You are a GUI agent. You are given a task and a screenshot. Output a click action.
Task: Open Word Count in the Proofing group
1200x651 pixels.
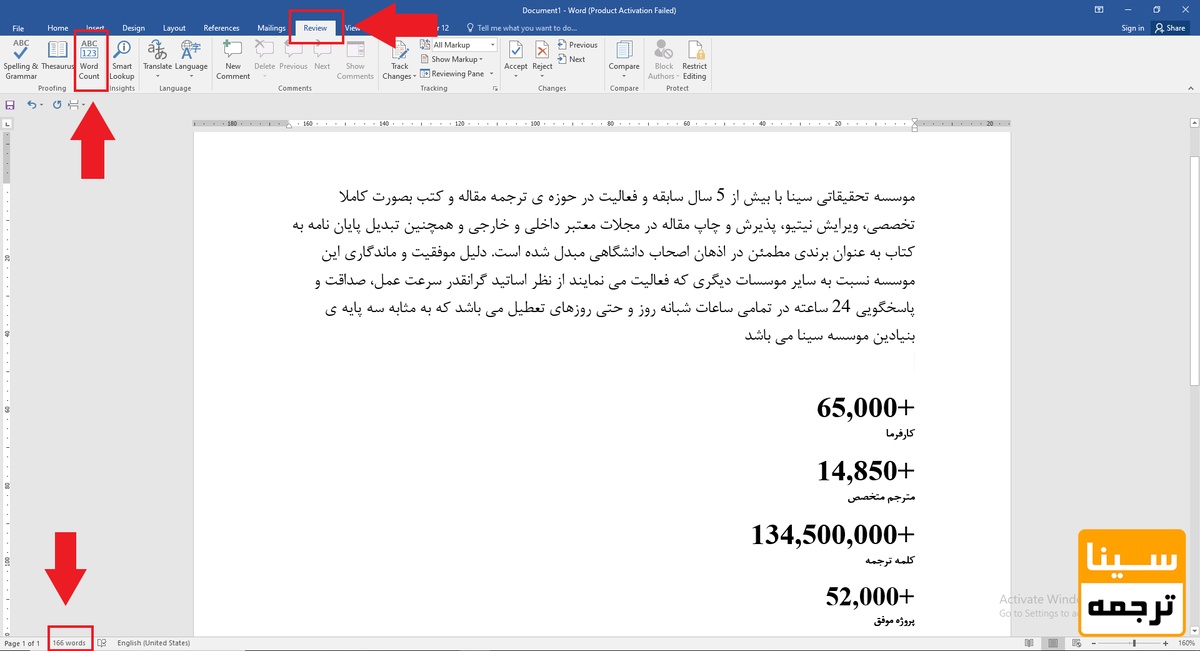(89, 58)
